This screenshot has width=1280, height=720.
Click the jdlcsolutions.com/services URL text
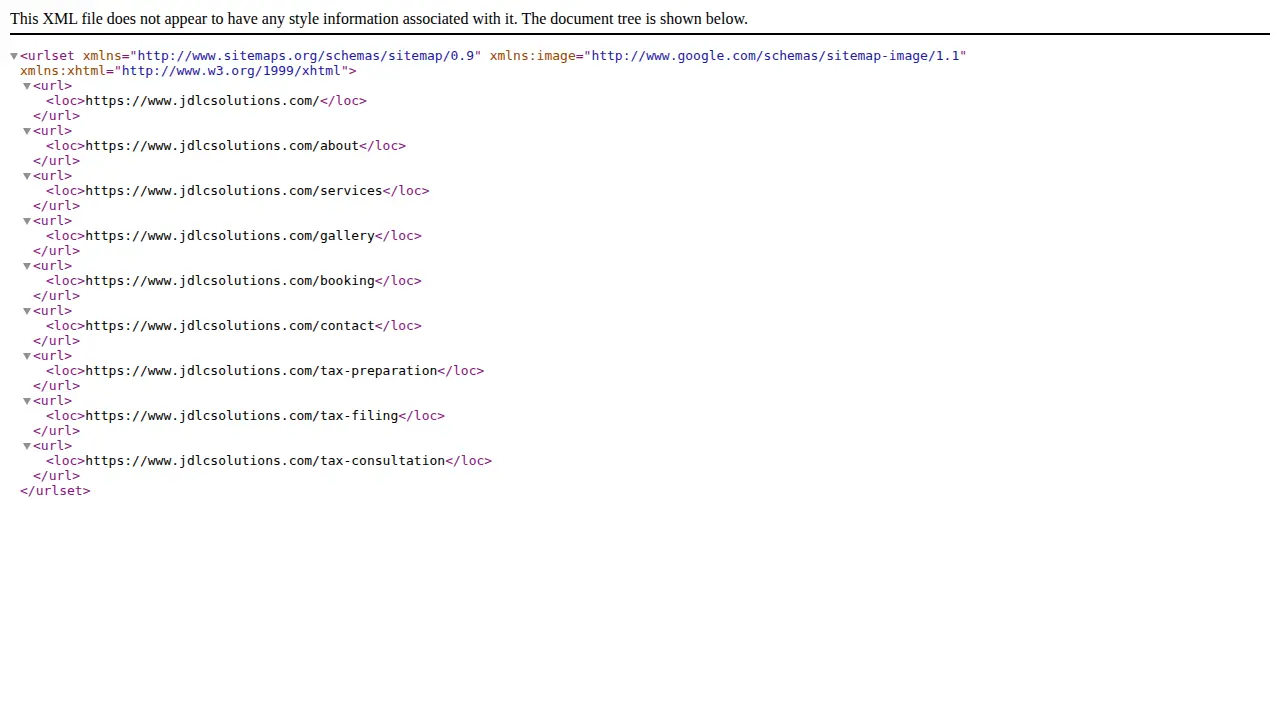click(234, 191)
